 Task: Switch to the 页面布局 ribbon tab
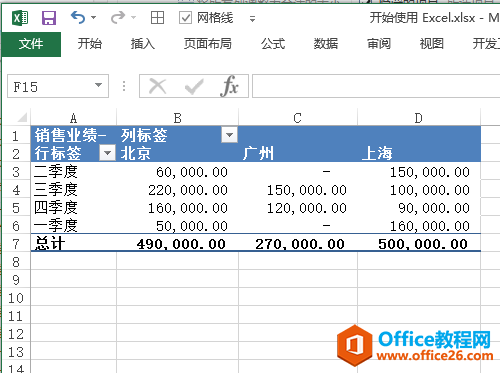click(208, 44)
